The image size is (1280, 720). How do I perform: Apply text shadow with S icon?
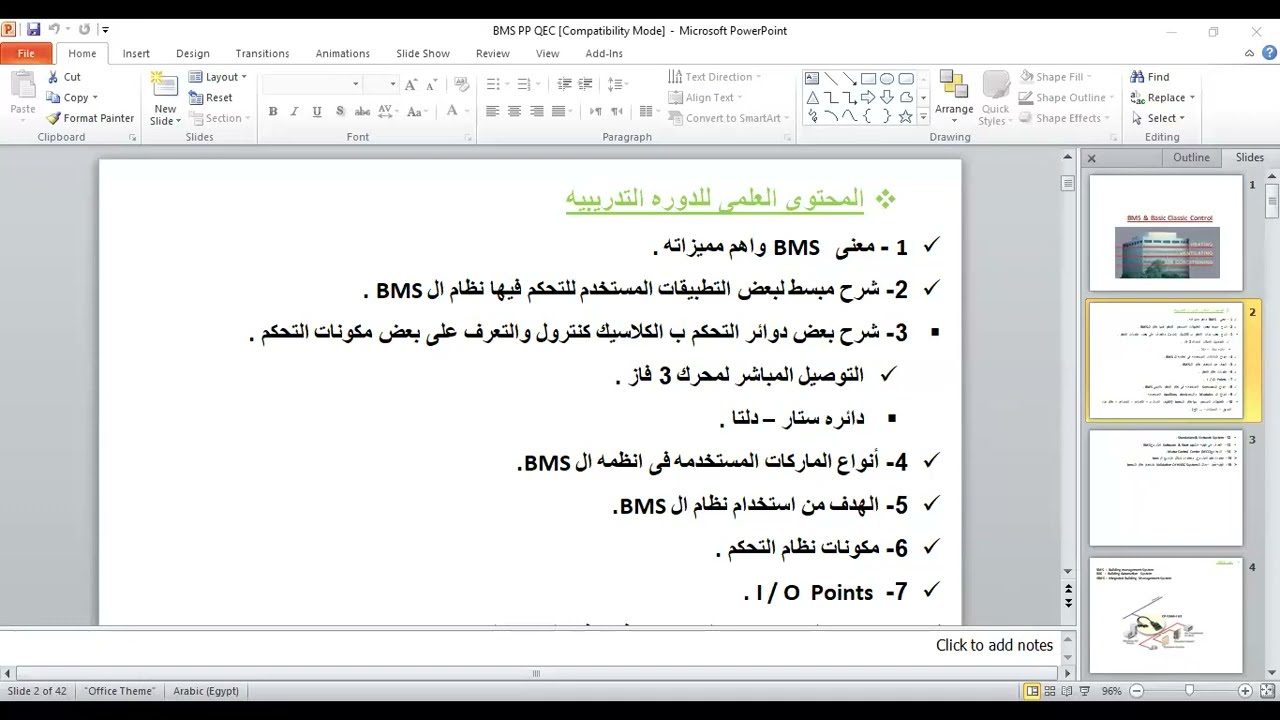[340, 111]
